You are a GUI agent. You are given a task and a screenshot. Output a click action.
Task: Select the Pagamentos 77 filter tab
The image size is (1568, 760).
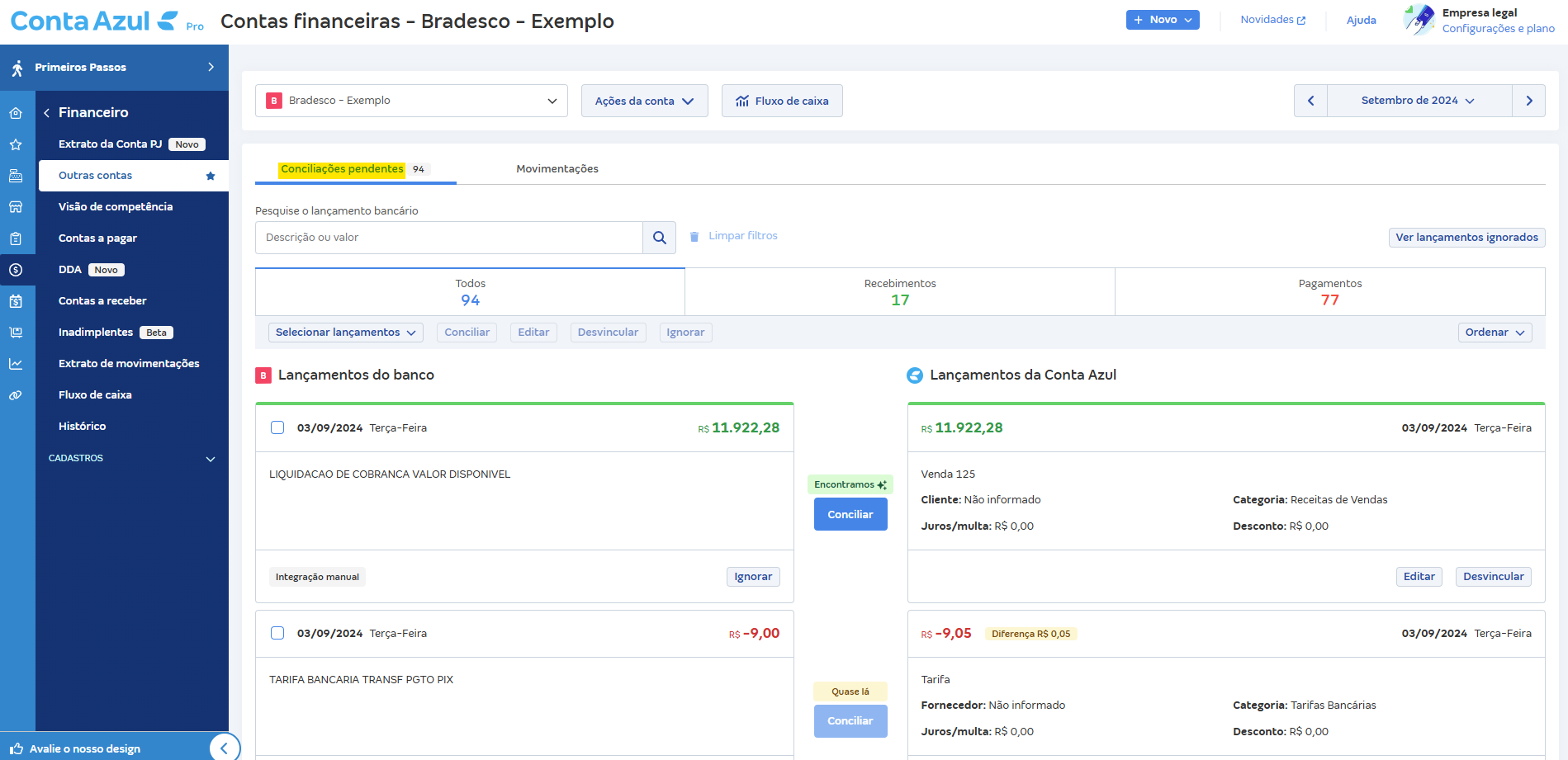click(x=1330, y=292)
